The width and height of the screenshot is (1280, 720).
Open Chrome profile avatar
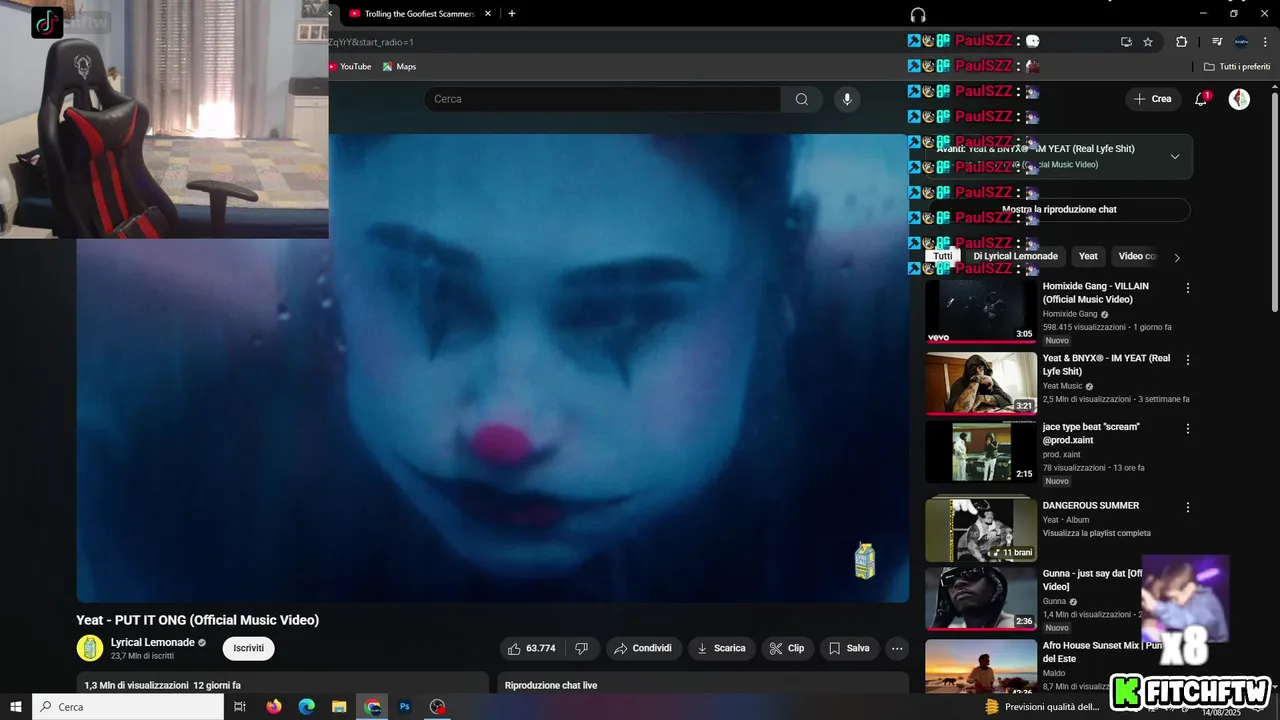(1241, 42)
